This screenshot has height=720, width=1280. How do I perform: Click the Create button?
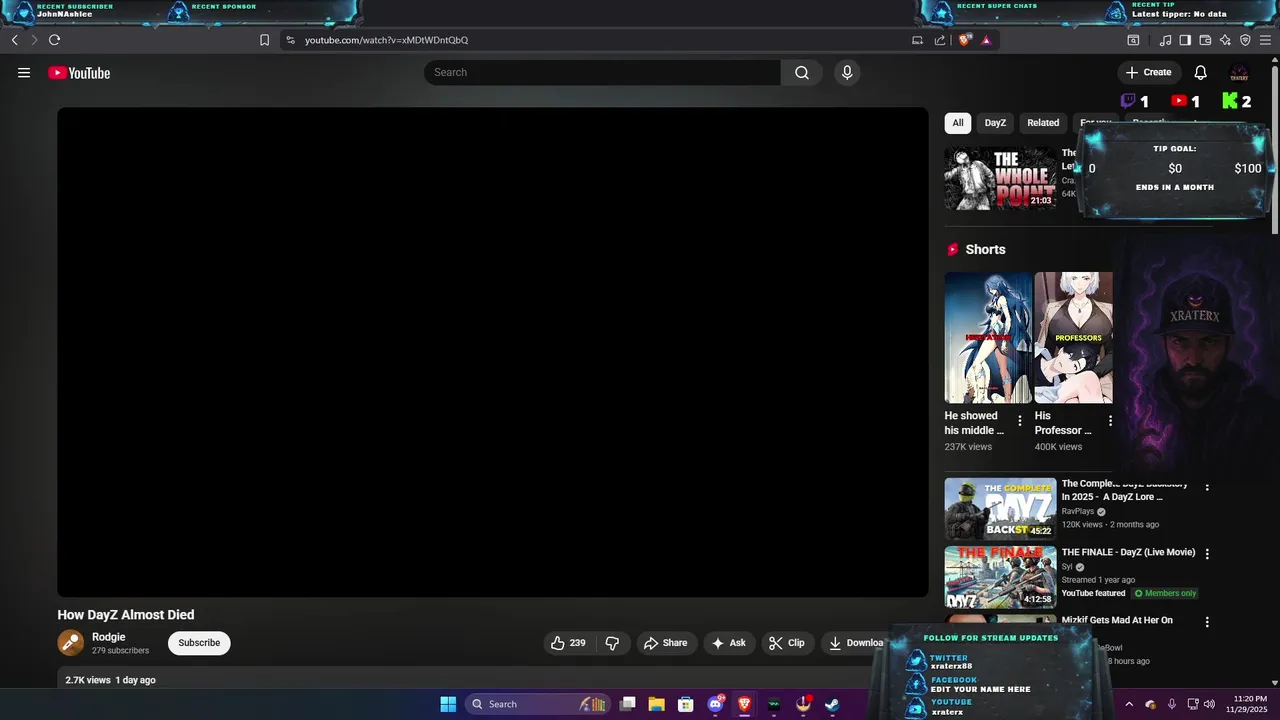(1149, 72)
